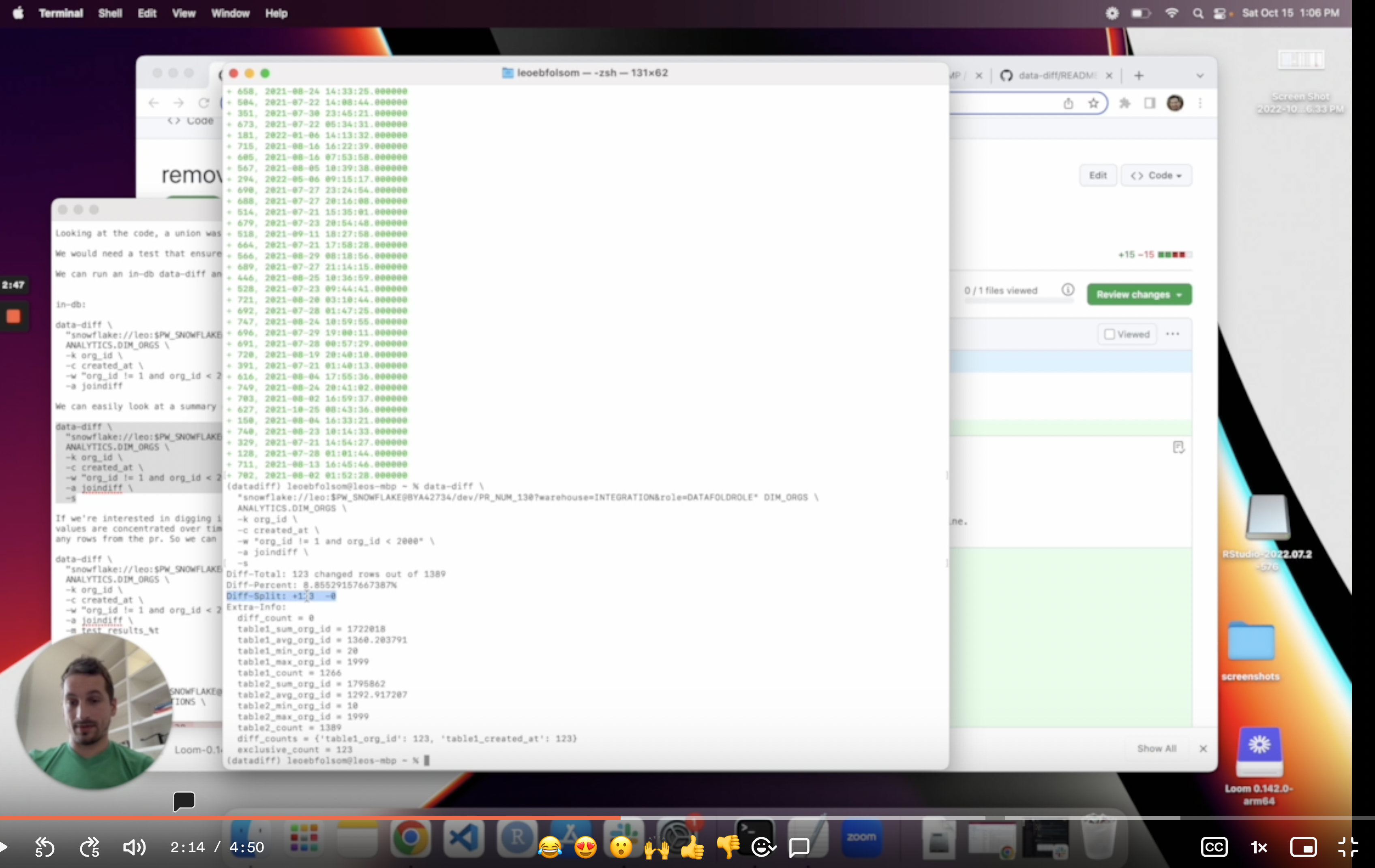Open the comment speech bubble
1375x868 pixels.
tap(799, 847)
